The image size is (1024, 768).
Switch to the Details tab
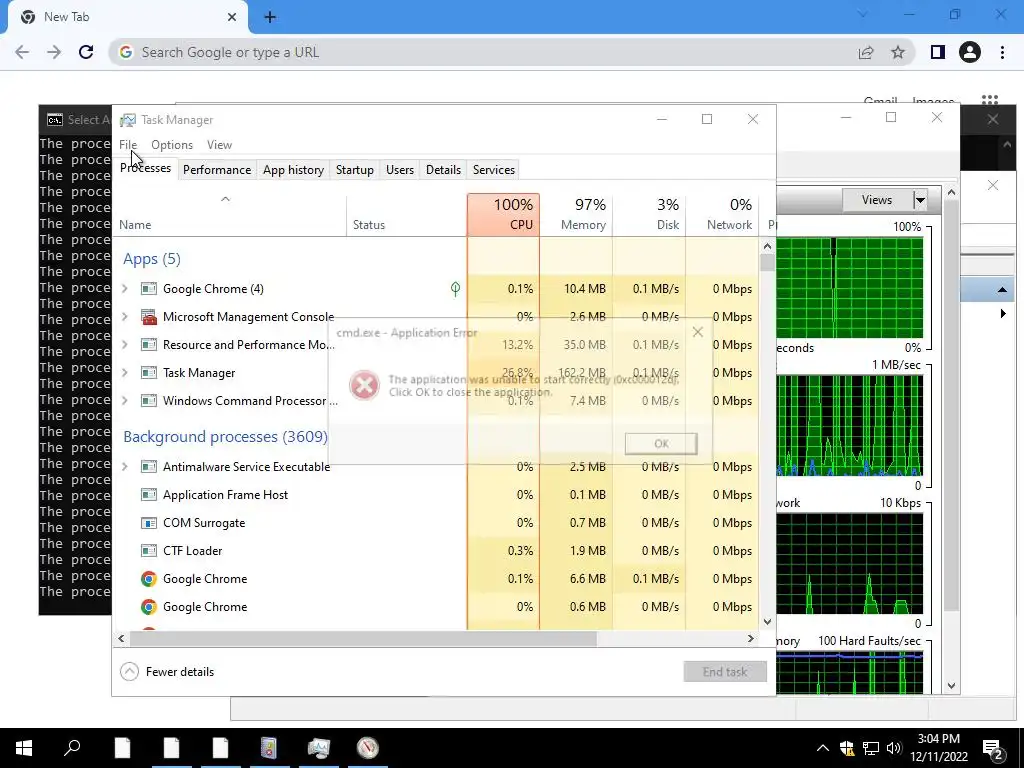[x=443, y=170]
